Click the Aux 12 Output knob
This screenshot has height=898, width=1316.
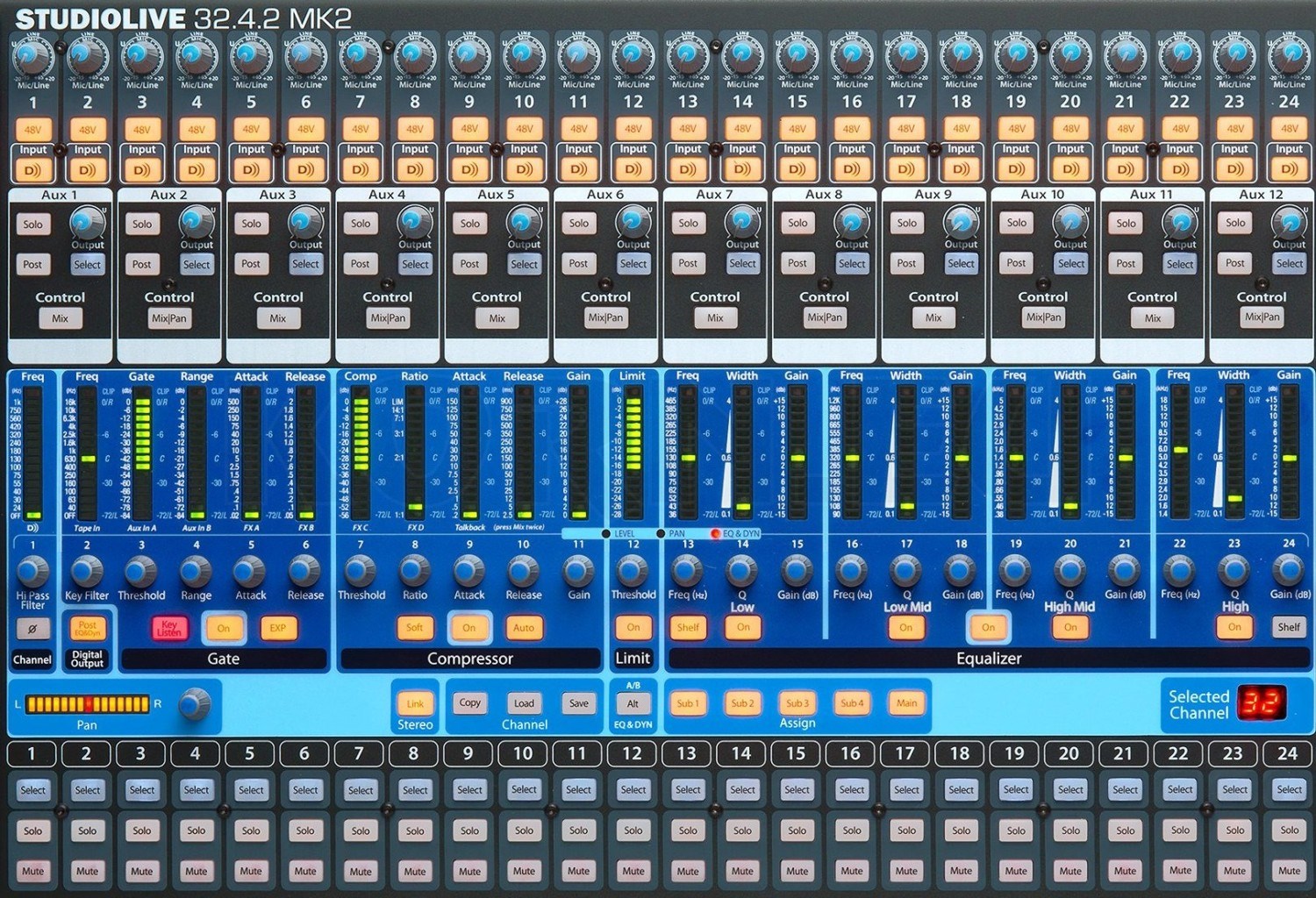coord(1289,221)
